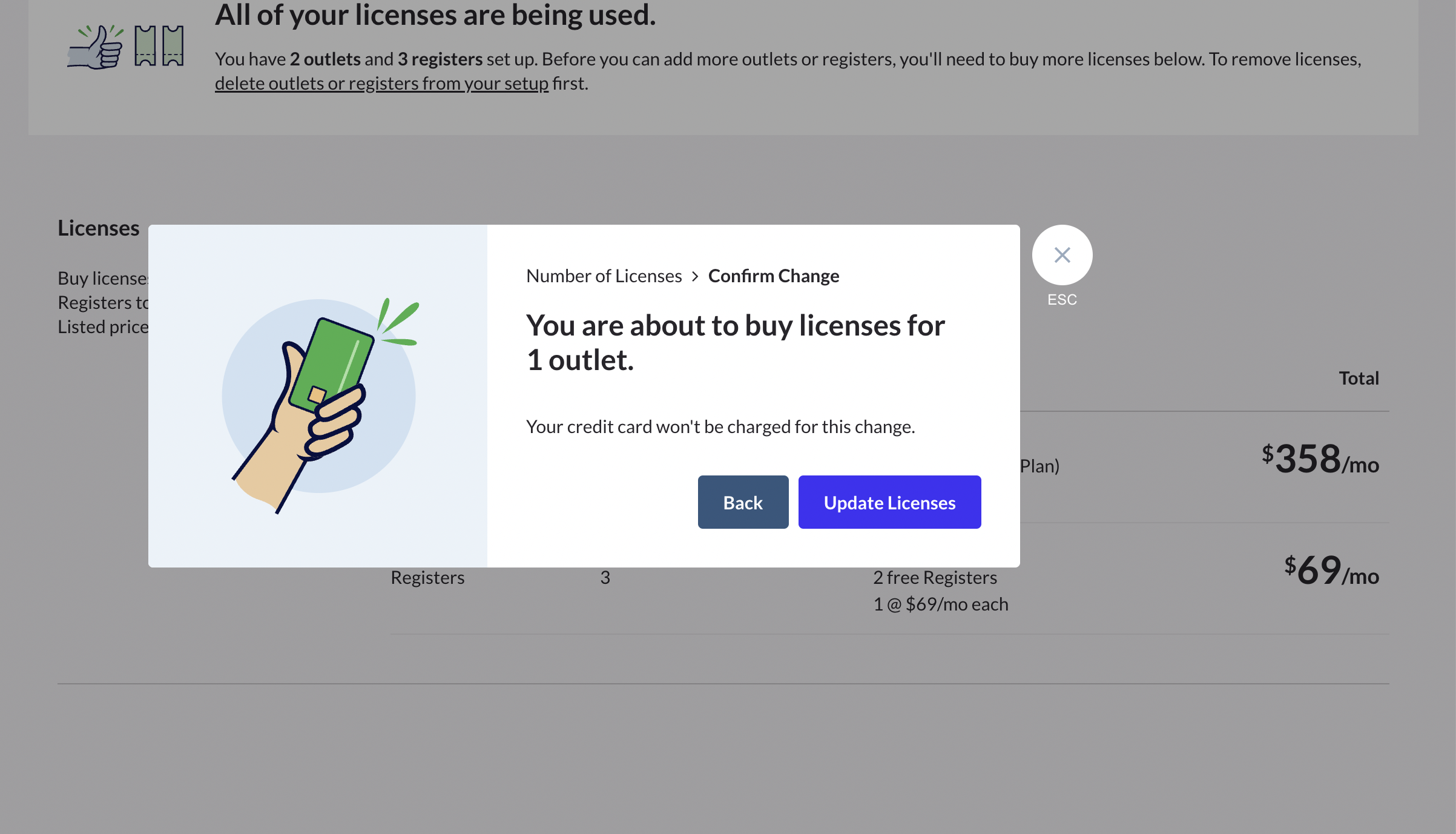Click the $358/mo total price
The image size is (1456, 834).
(x=1320, y=459)
